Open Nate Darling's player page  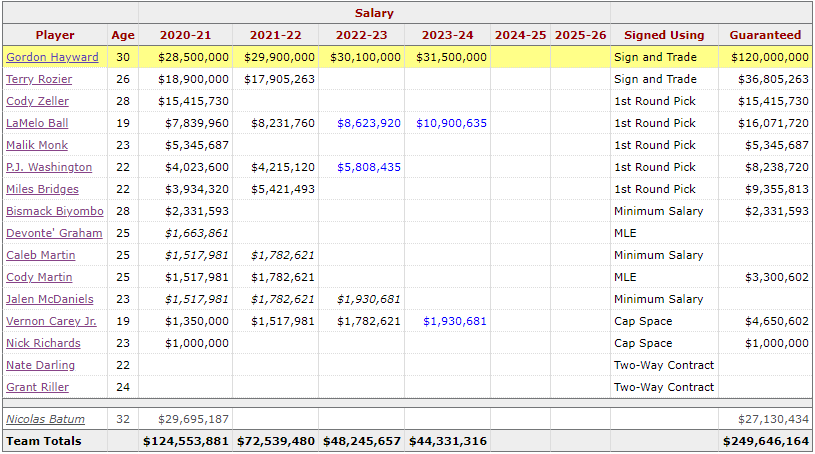pyautogui.click(x=40, y=365)
